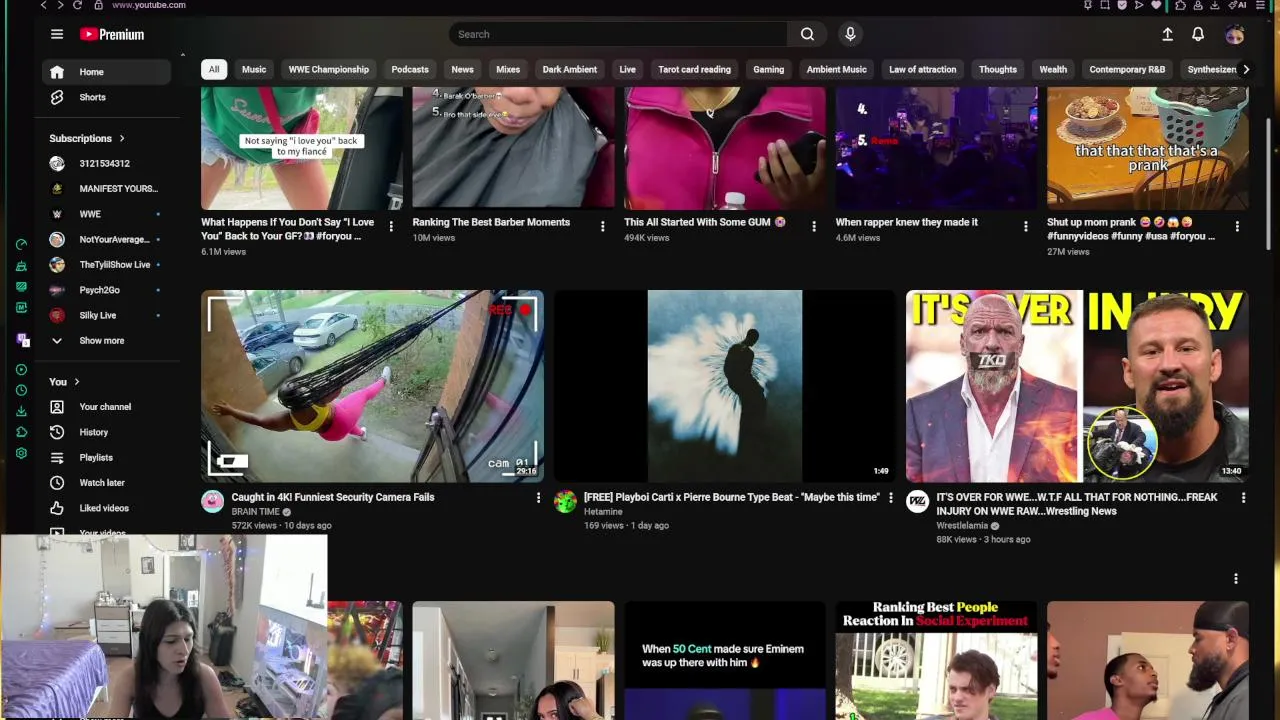Image resolution: width=1280 pixels, height=720 pixels.
Task: Reload the page in the browser
Action: click(77, 5)
